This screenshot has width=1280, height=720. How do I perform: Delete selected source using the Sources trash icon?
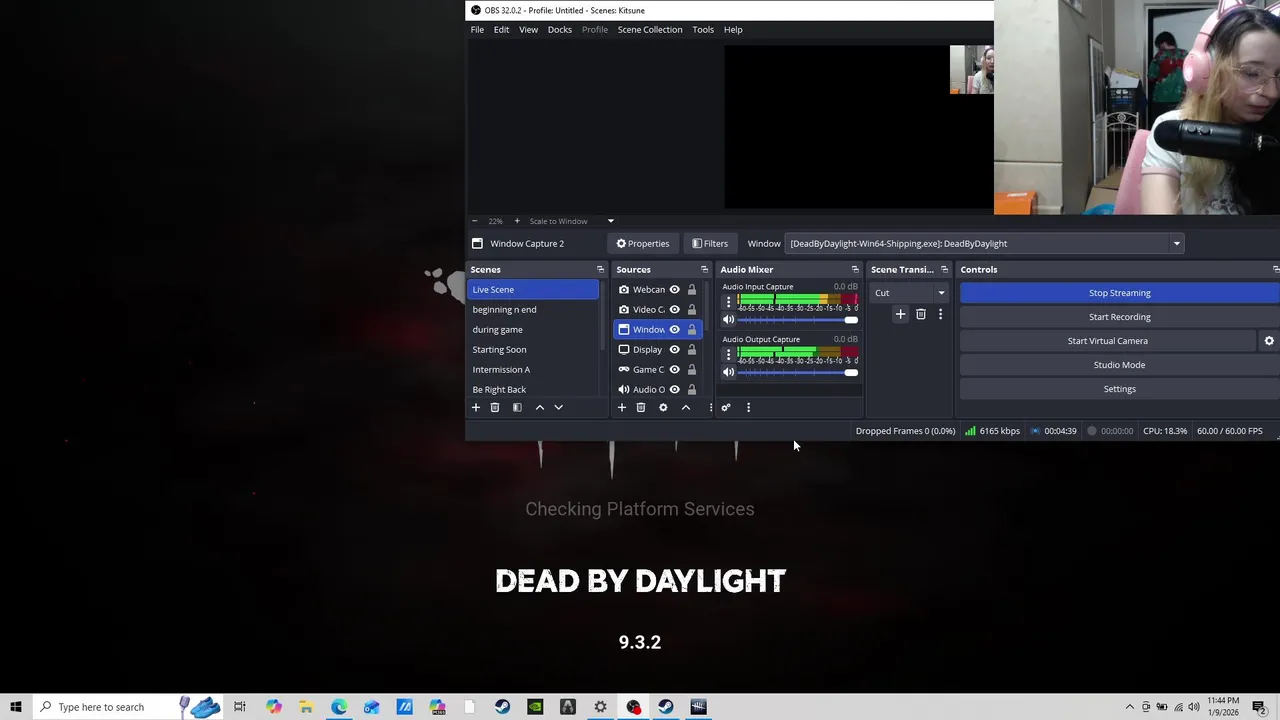click(x=641, y=407)
